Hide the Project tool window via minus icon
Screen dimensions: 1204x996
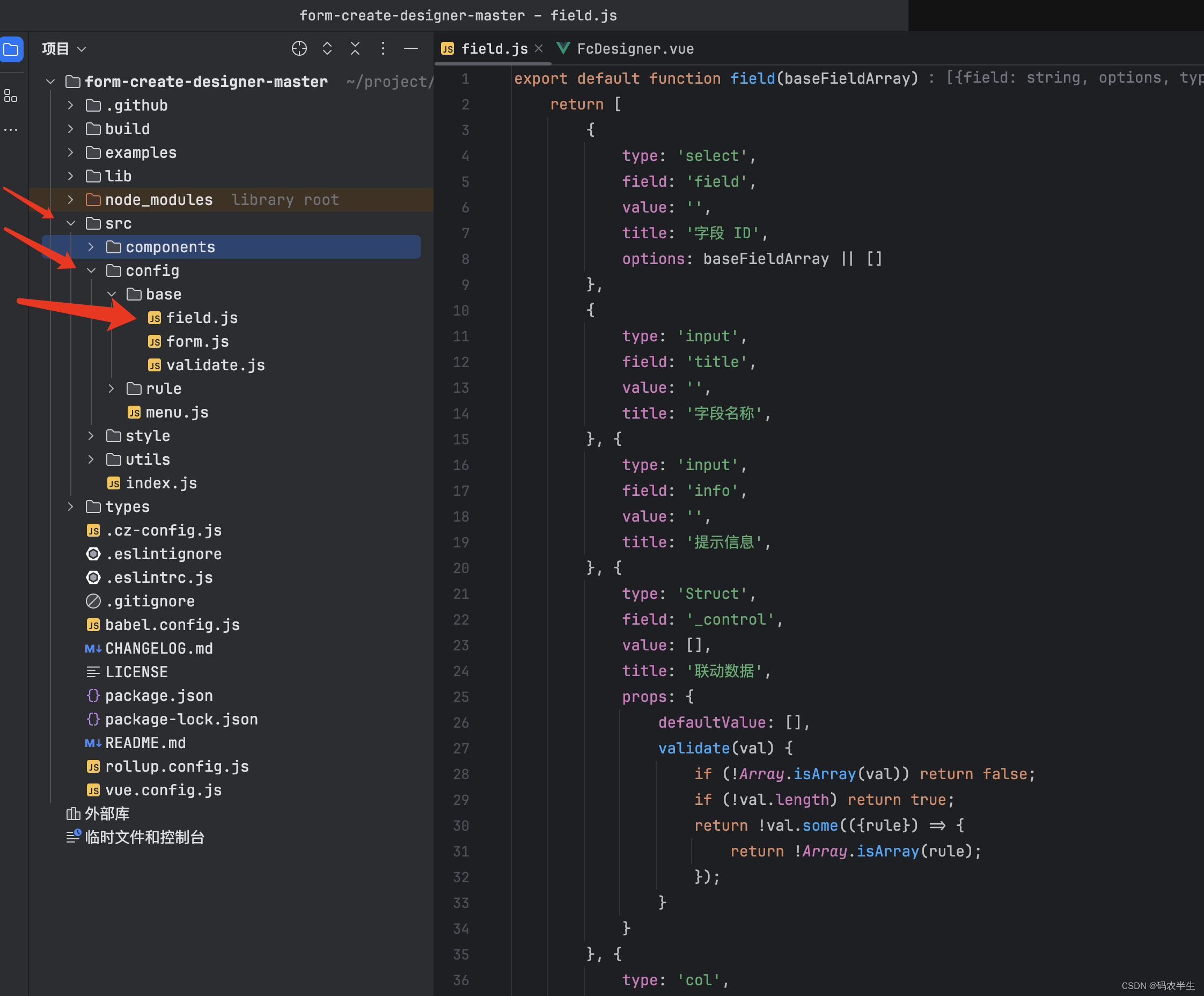(x=411, y=49)
